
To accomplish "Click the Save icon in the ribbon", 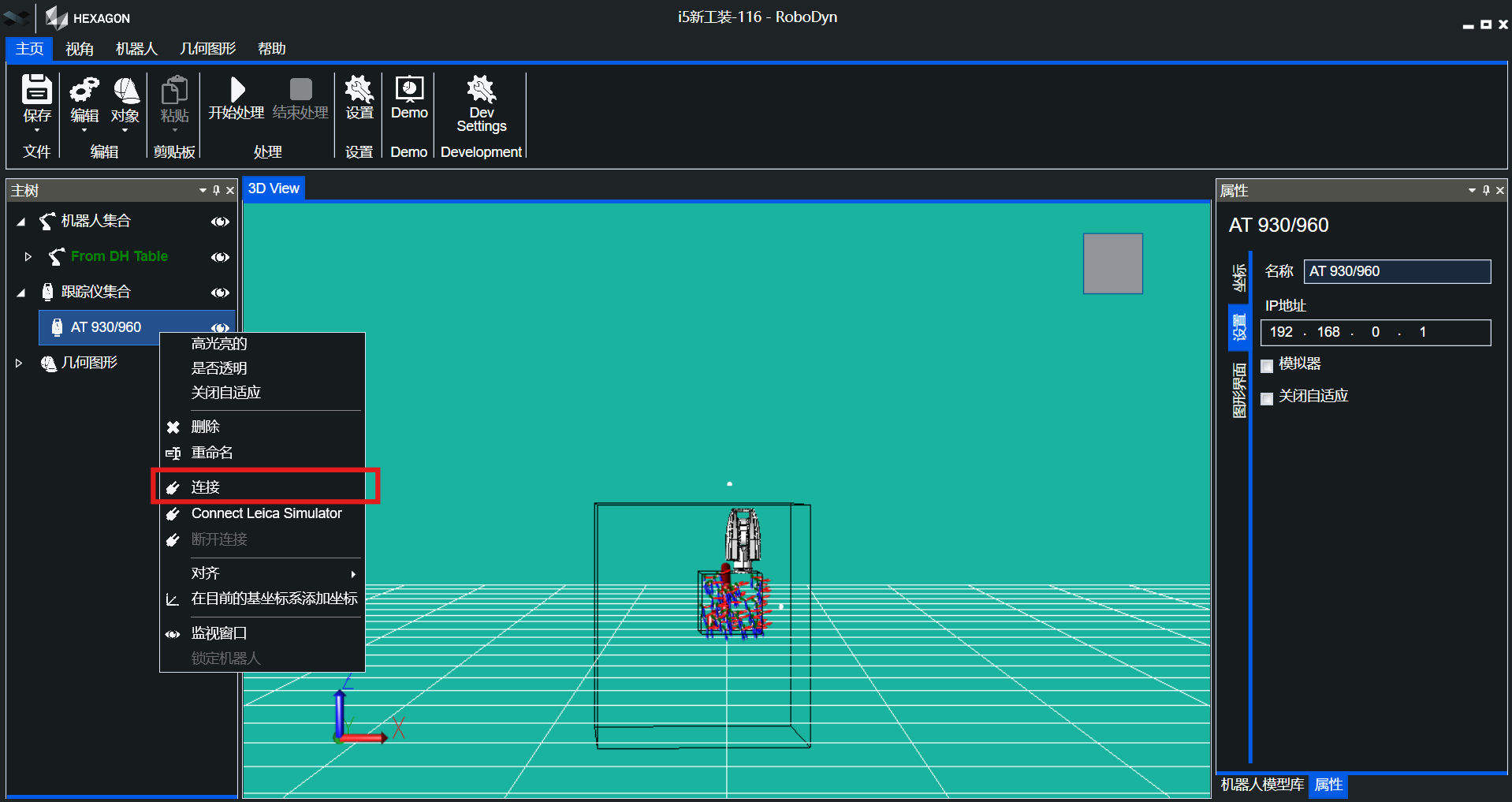I will [x=36, y=91].
